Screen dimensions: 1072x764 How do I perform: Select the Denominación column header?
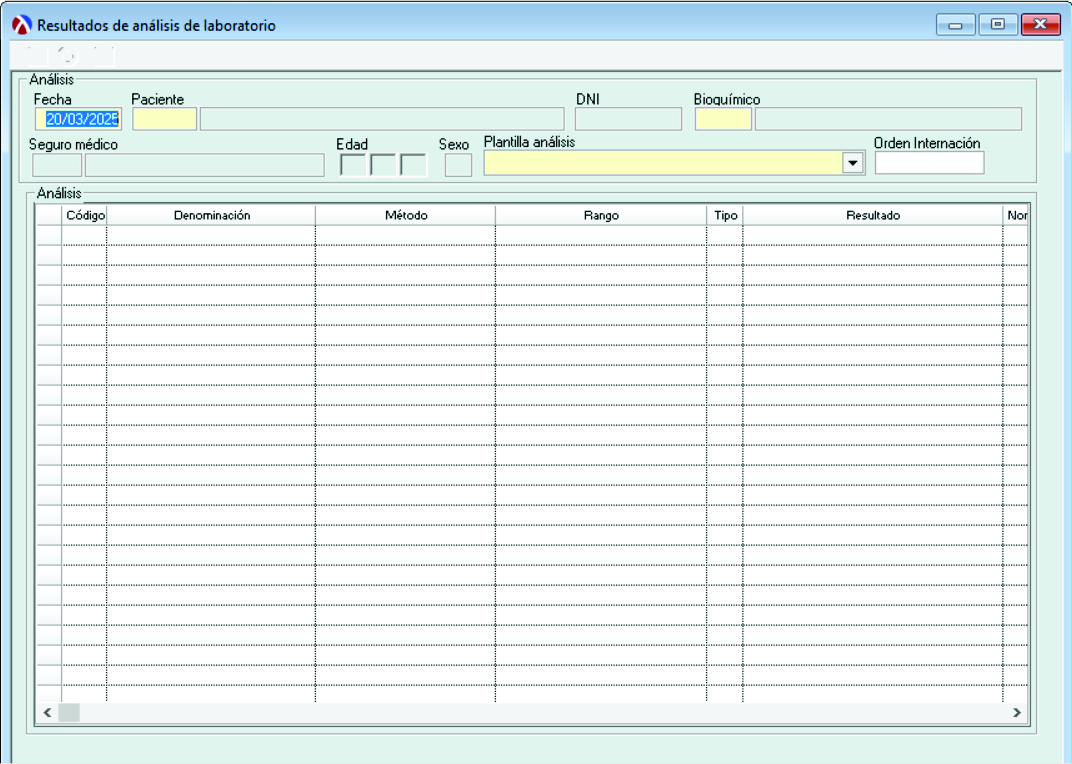click(x=211, y=215)
